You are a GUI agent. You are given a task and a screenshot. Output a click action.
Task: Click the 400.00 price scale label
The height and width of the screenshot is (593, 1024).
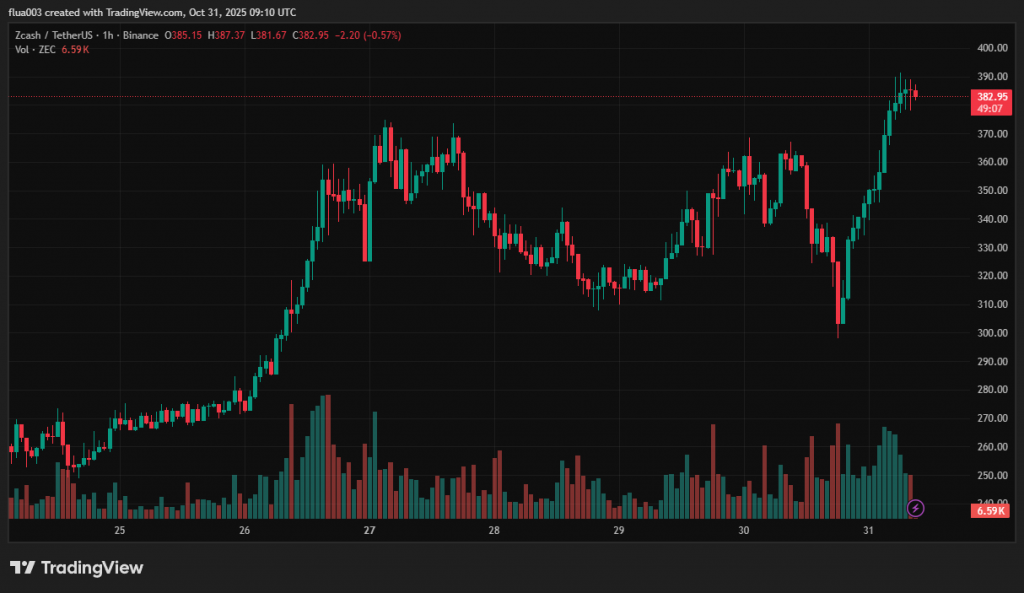(x=992, y=48)
